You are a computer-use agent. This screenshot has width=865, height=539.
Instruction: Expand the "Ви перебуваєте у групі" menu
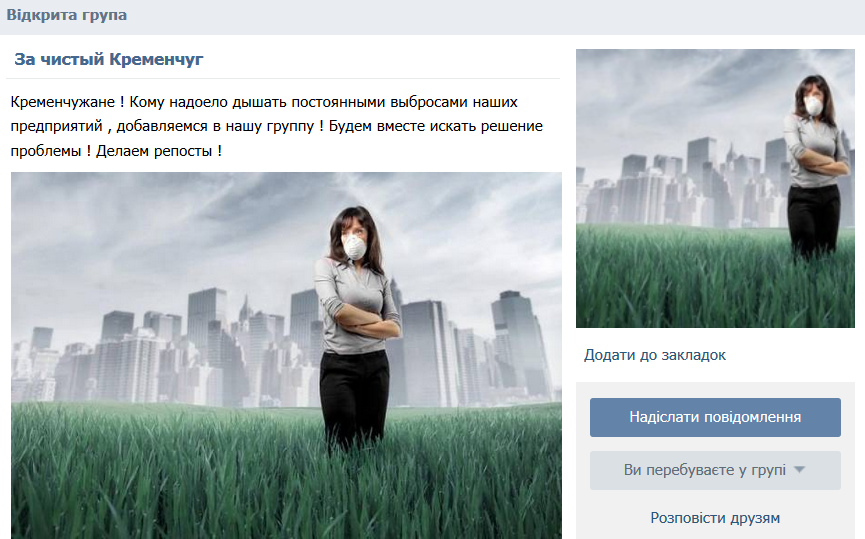tap(715, 470)
